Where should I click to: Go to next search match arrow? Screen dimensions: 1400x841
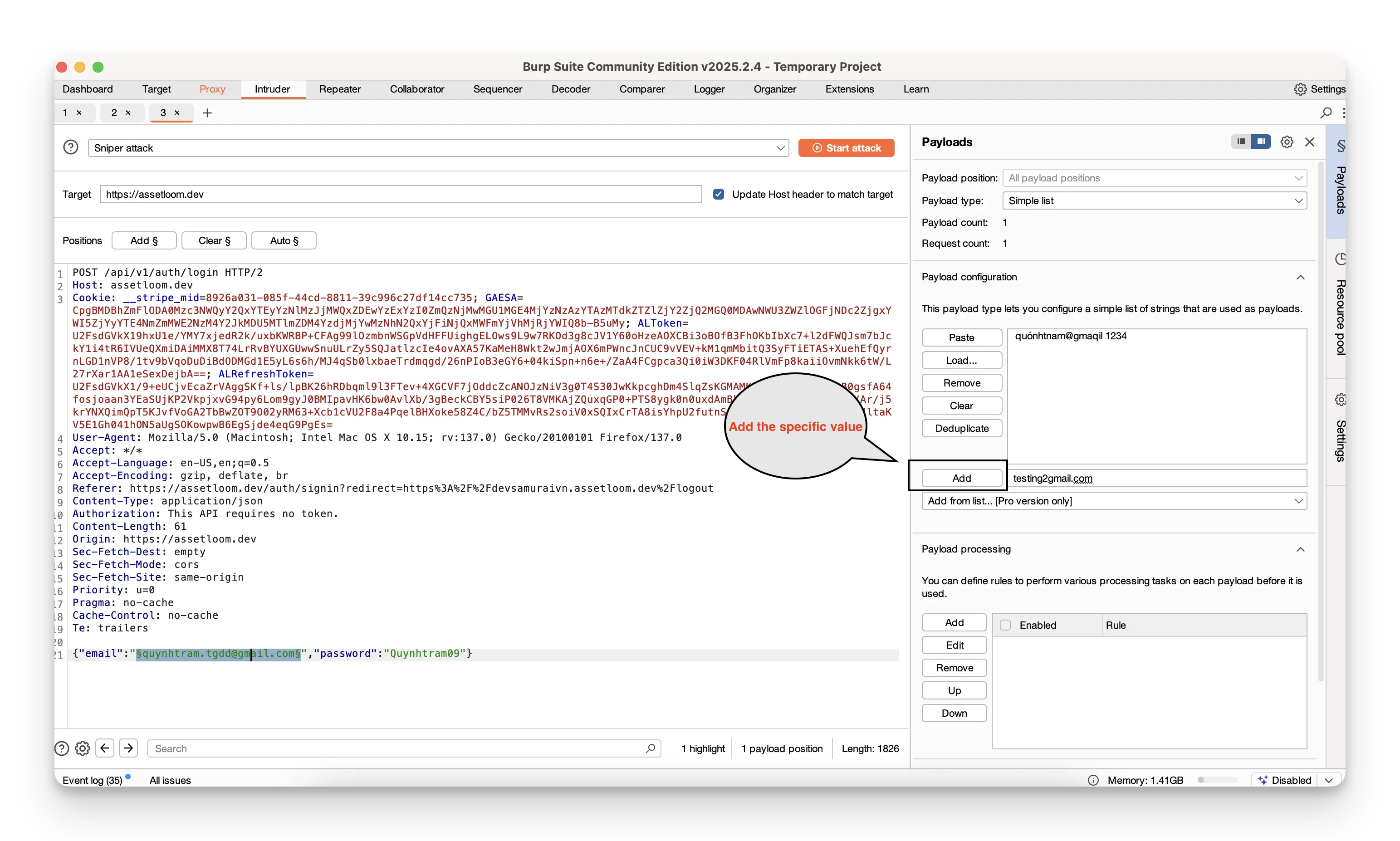129,748
